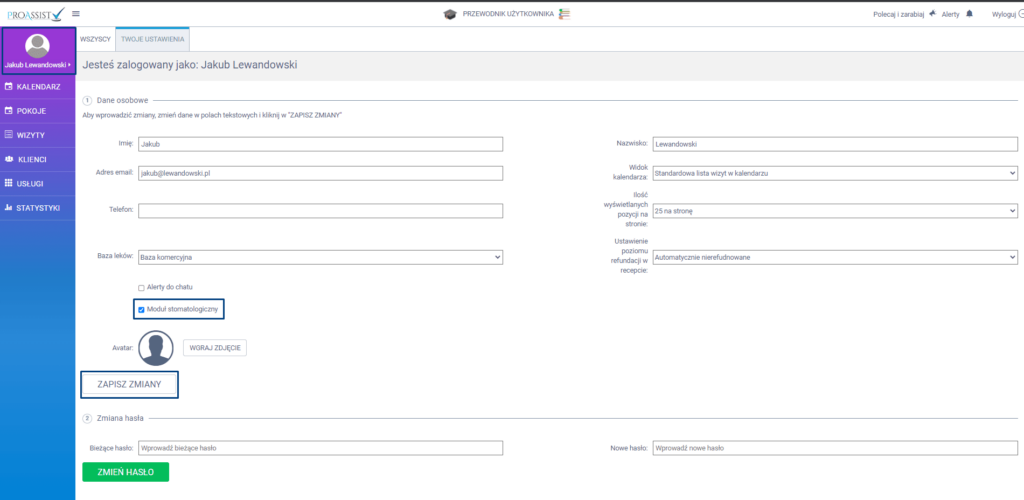
Task: Click the Wgraj zdjęcie upload button
Action: [214, 348]
